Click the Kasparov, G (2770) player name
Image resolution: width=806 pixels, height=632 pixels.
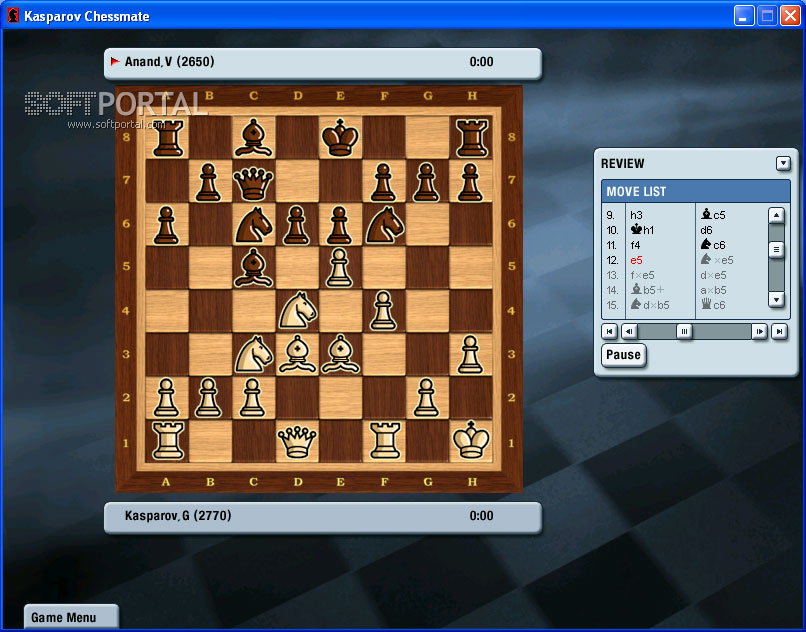click(x=178, y=515)
